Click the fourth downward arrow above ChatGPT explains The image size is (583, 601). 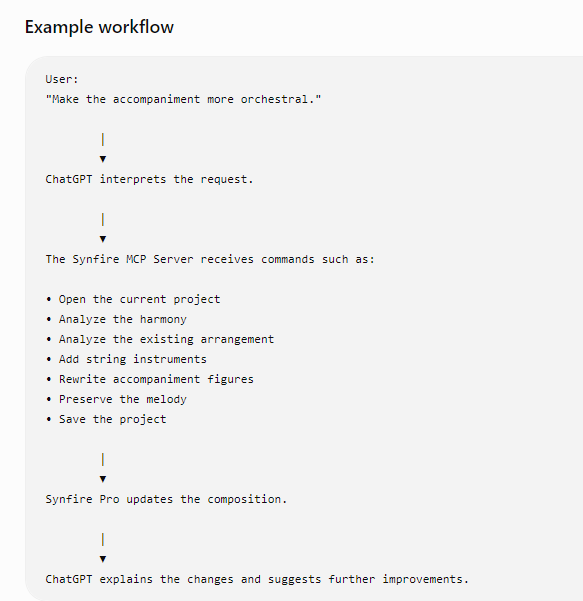tap(103, 559)
